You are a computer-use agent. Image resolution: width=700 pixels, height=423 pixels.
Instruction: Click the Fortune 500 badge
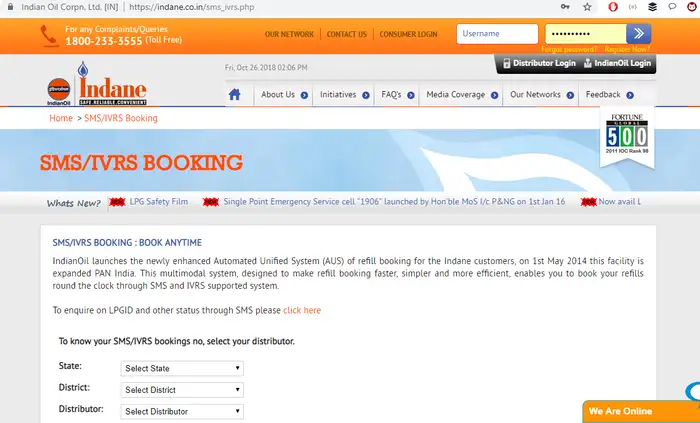[x=628, y=139]
